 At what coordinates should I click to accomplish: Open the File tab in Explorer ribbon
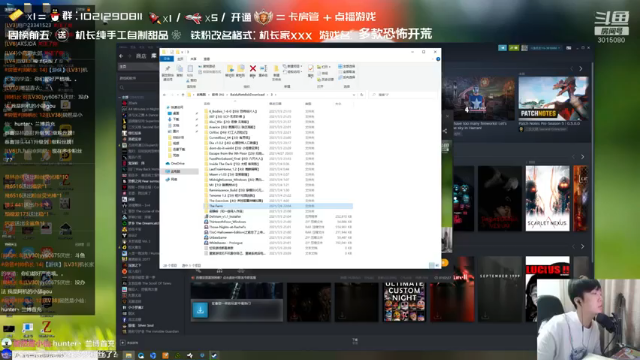(167, 59)
